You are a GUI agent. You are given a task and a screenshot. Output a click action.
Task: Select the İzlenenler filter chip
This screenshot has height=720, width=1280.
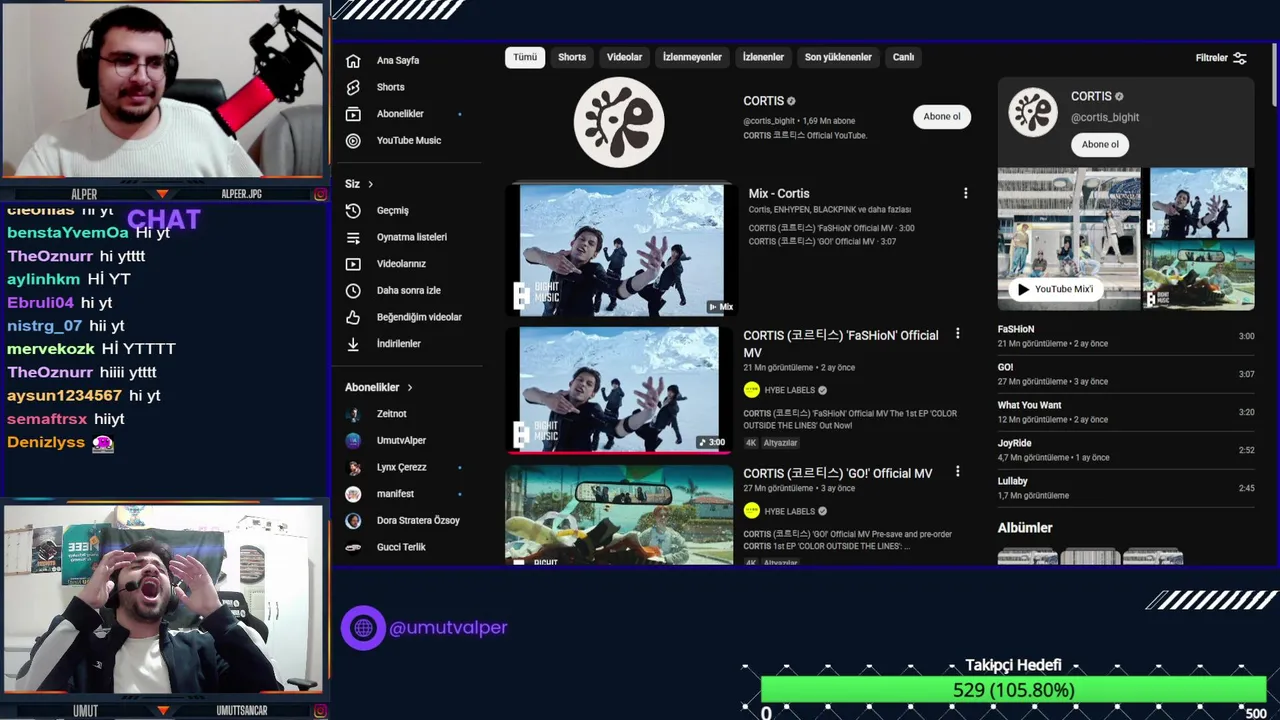[x=763, y=57]
